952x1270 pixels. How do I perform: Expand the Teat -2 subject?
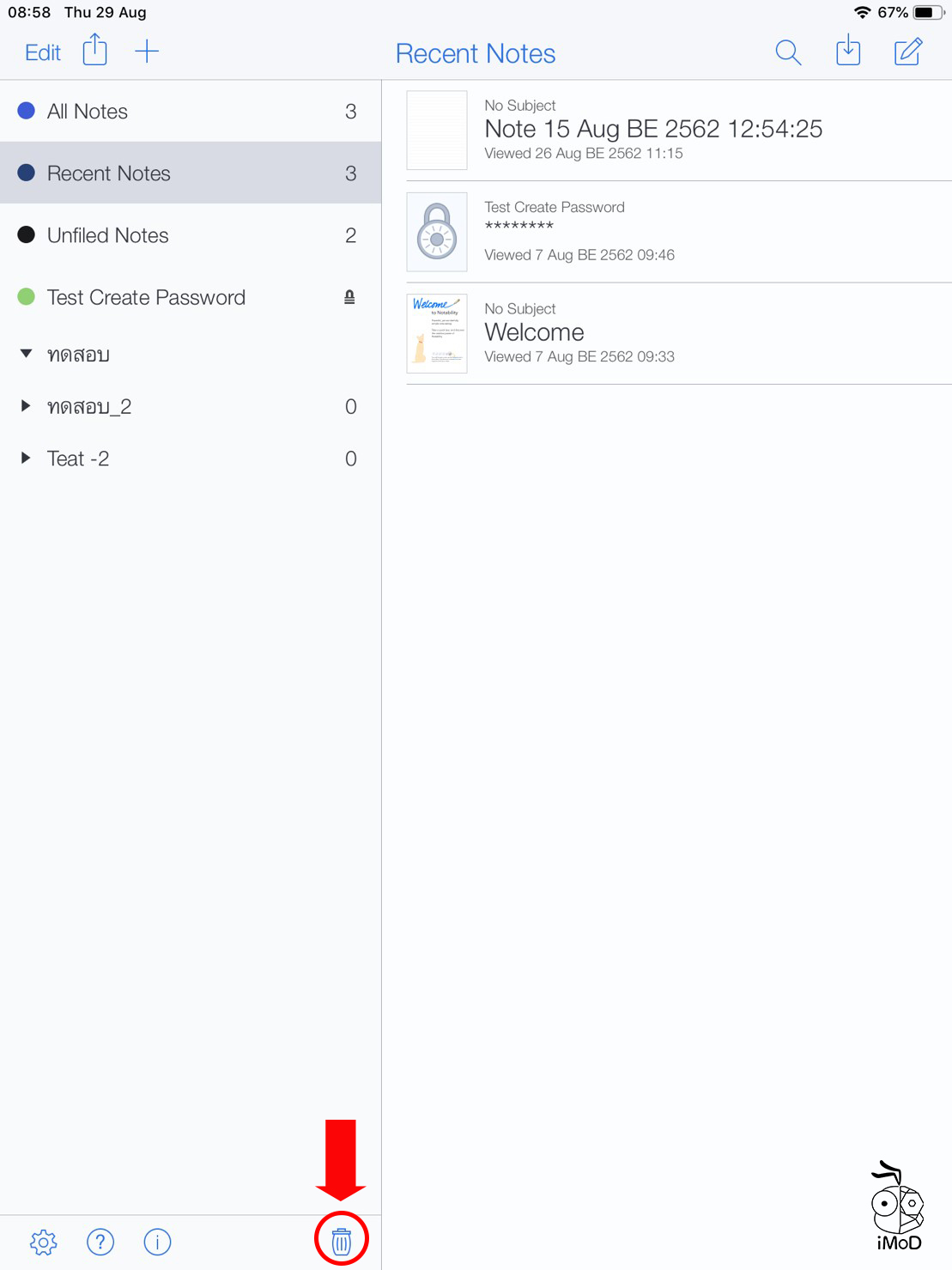(25, 458)
